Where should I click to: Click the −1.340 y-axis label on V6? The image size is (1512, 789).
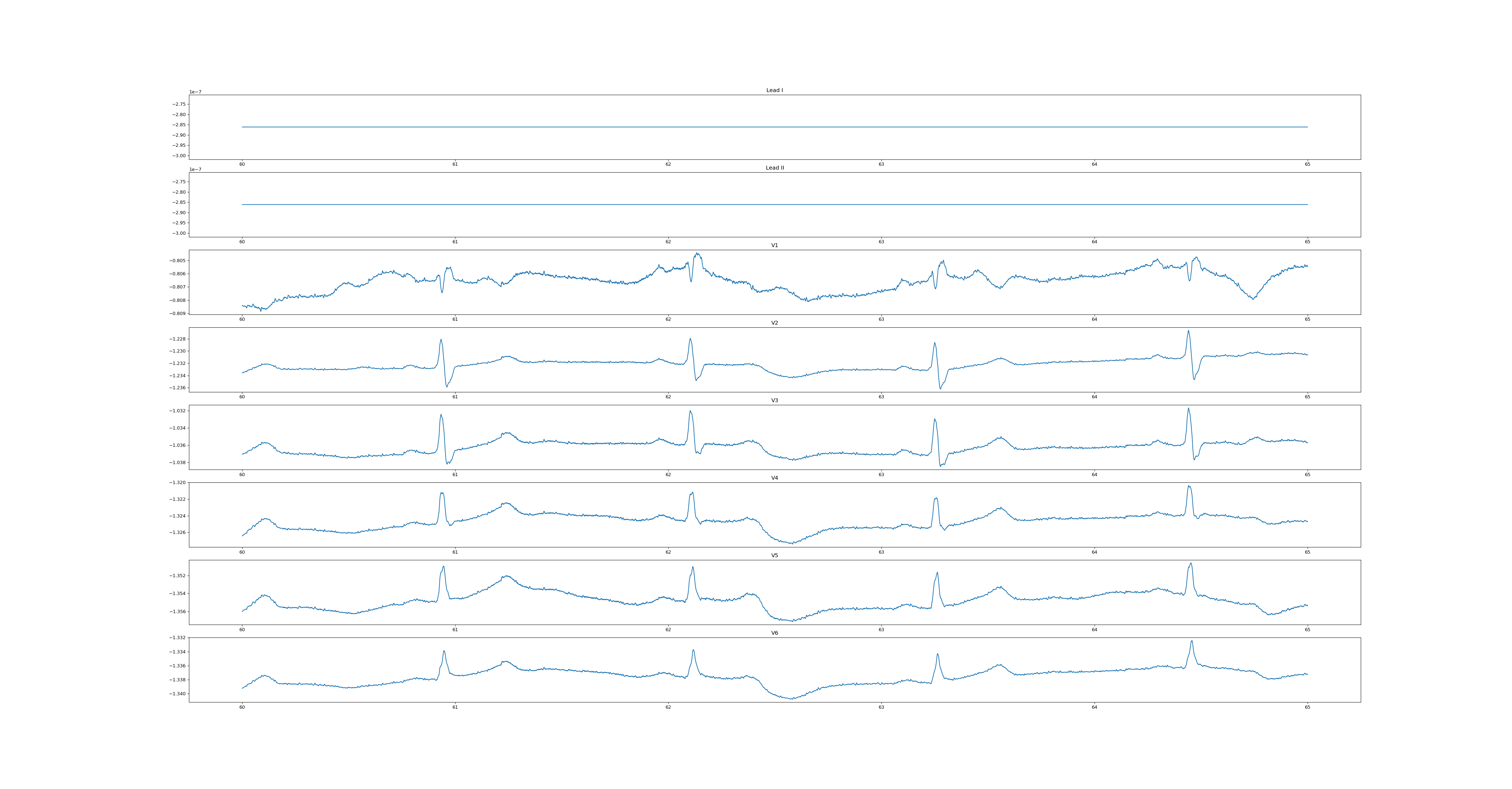coord(178,694)
